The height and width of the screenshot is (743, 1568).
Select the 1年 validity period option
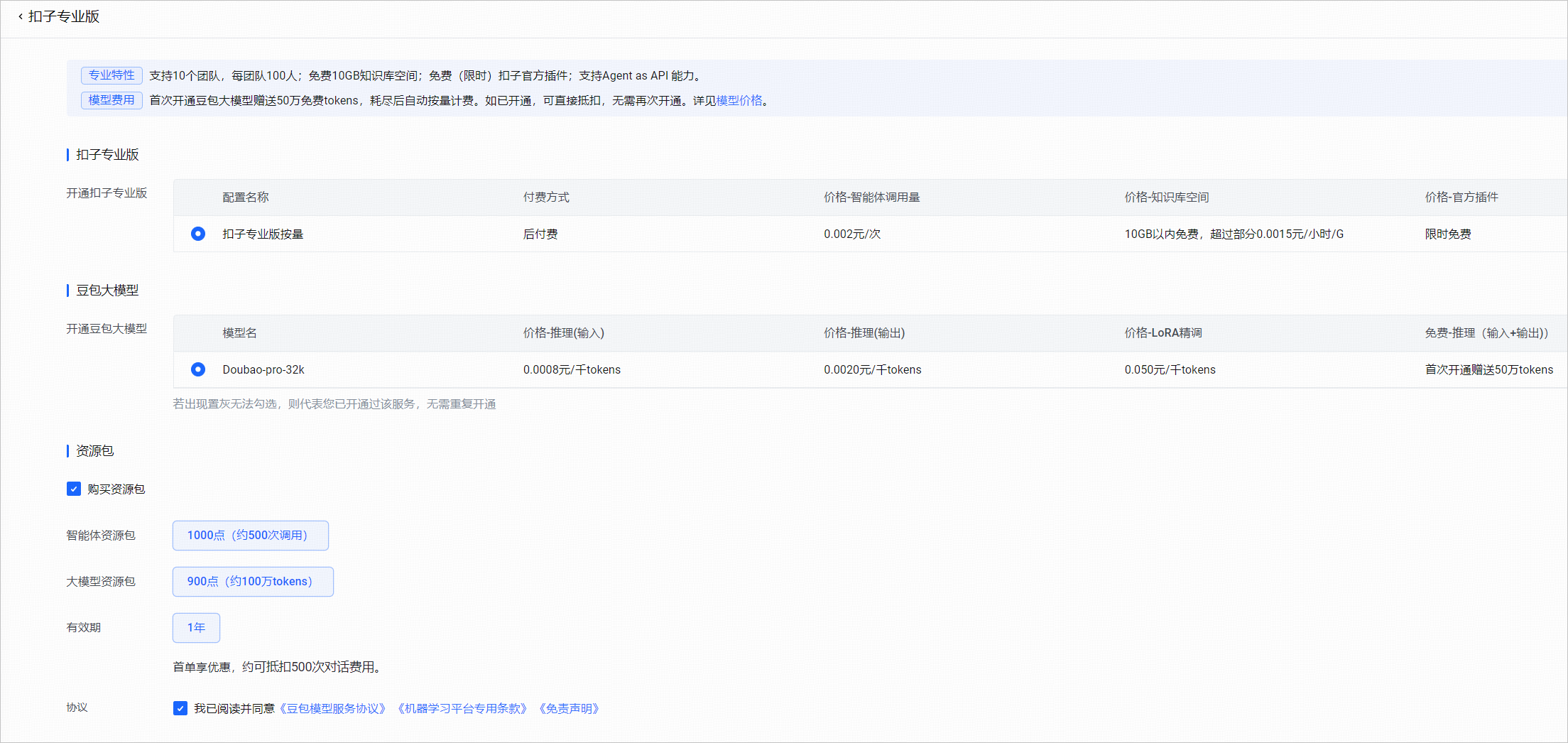tap(196, 628)
